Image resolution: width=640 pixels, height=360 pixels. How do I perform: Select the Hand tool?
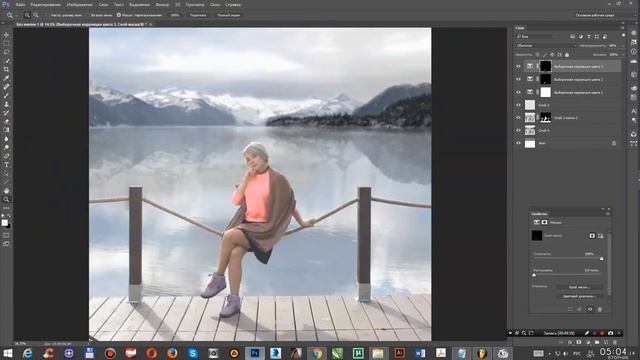point(6,191)
